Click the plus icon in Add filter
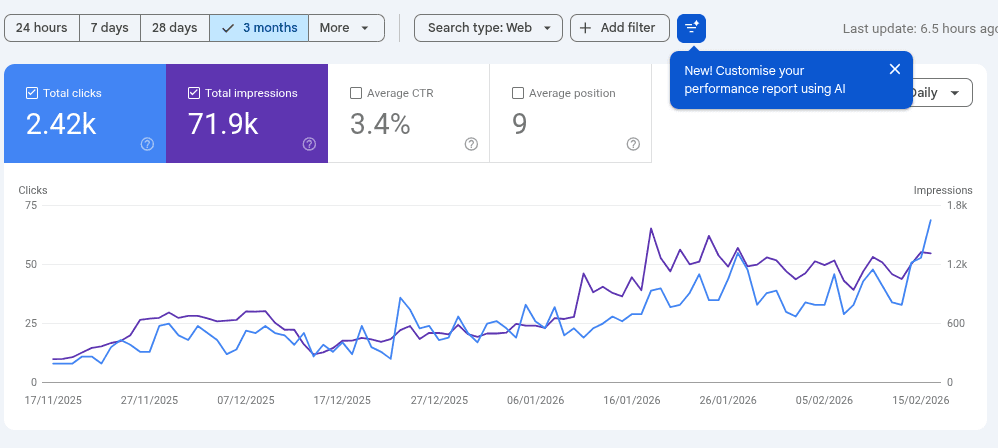This screenshot has width=998, height=448. click(586, 28)
